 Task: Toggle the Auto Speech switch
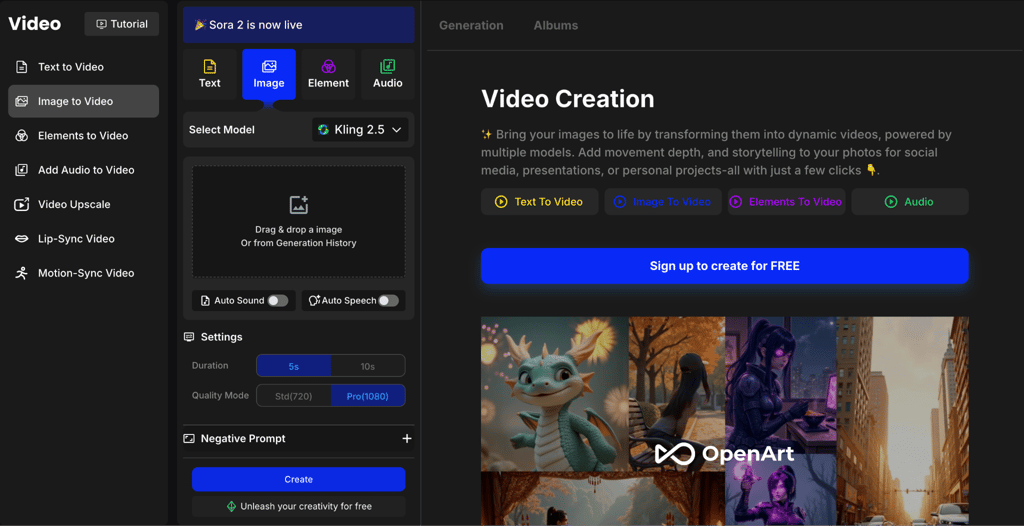click(x=389, y=301)
